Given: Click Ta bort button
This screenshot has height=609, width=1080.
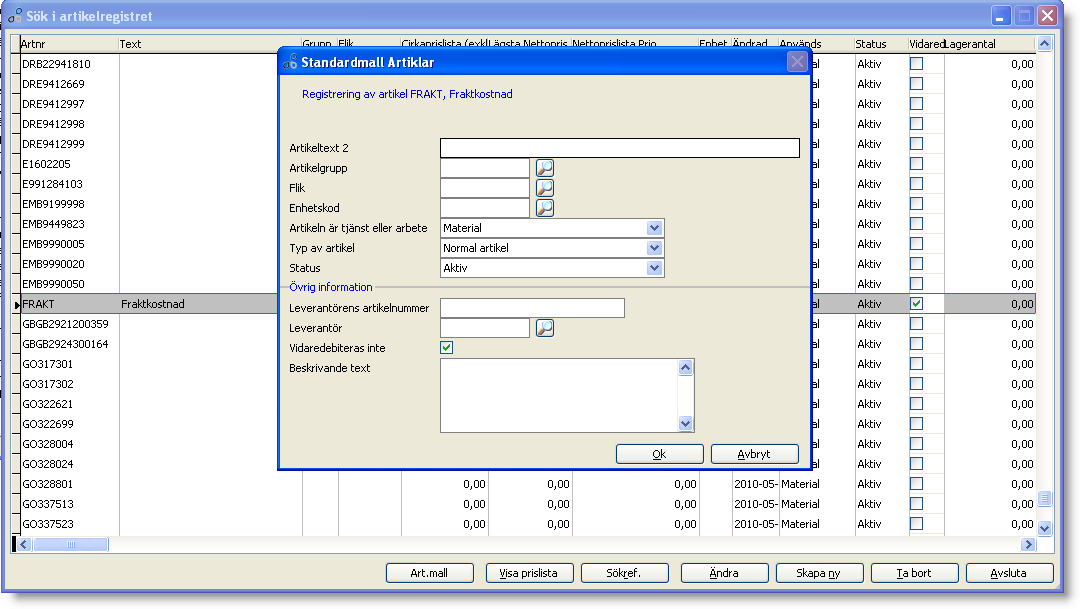Looking at the screenshot, I should (x=914, y=572).
